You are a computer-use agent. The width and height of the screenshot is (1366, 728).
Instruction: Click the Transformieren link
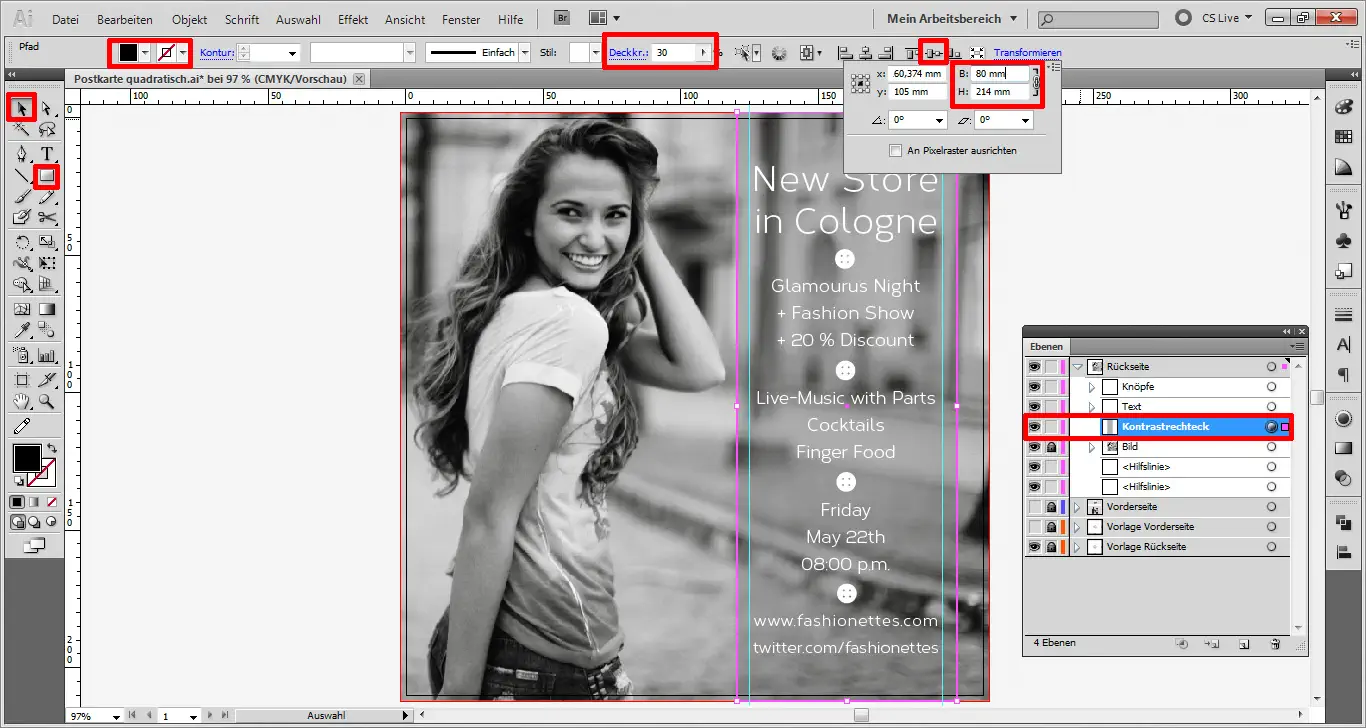pyautogui.click(x=1027, y=53)
